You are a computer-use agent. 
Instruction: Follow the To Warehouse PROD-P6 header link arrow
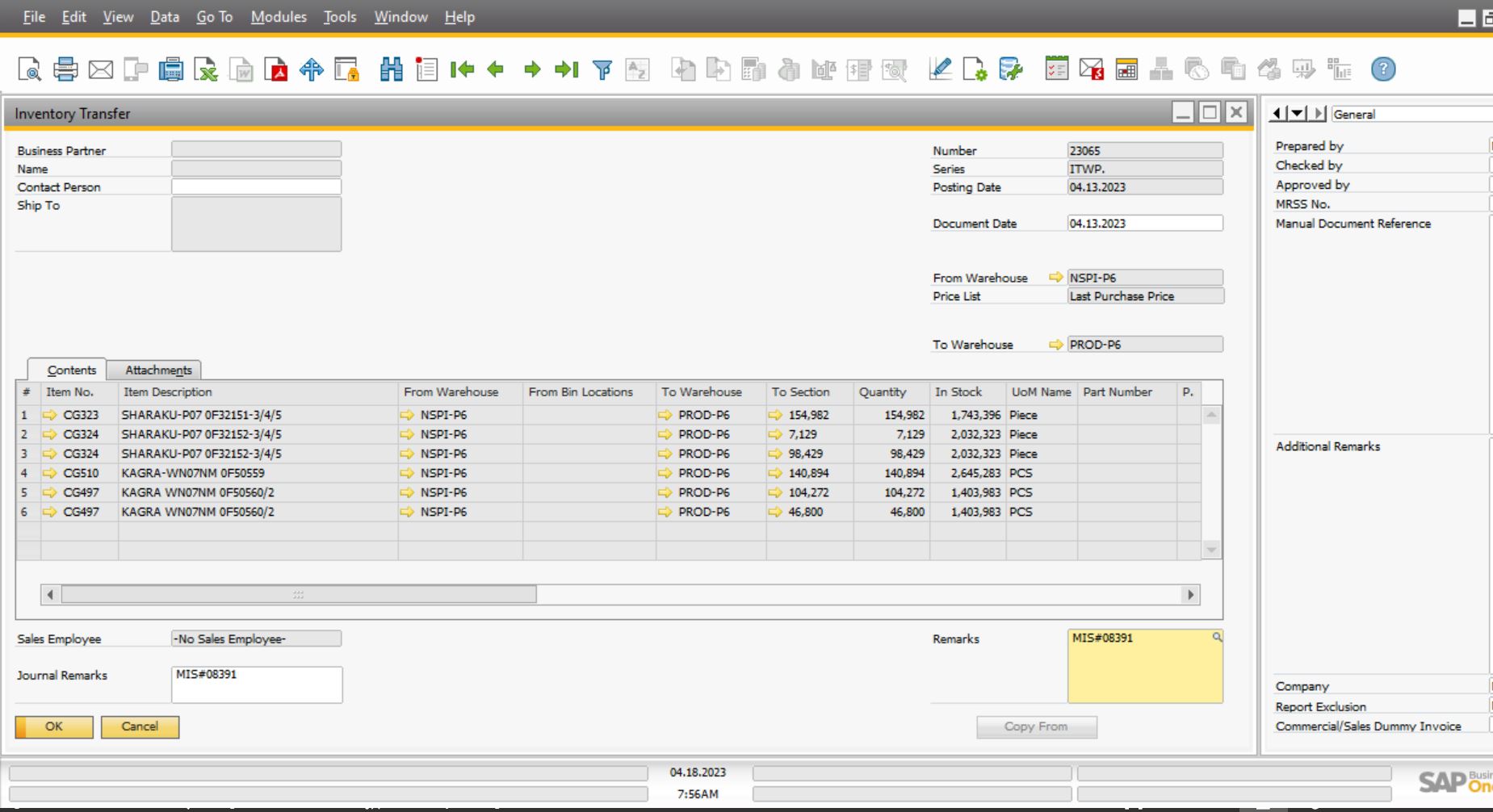coord(1055,345)
